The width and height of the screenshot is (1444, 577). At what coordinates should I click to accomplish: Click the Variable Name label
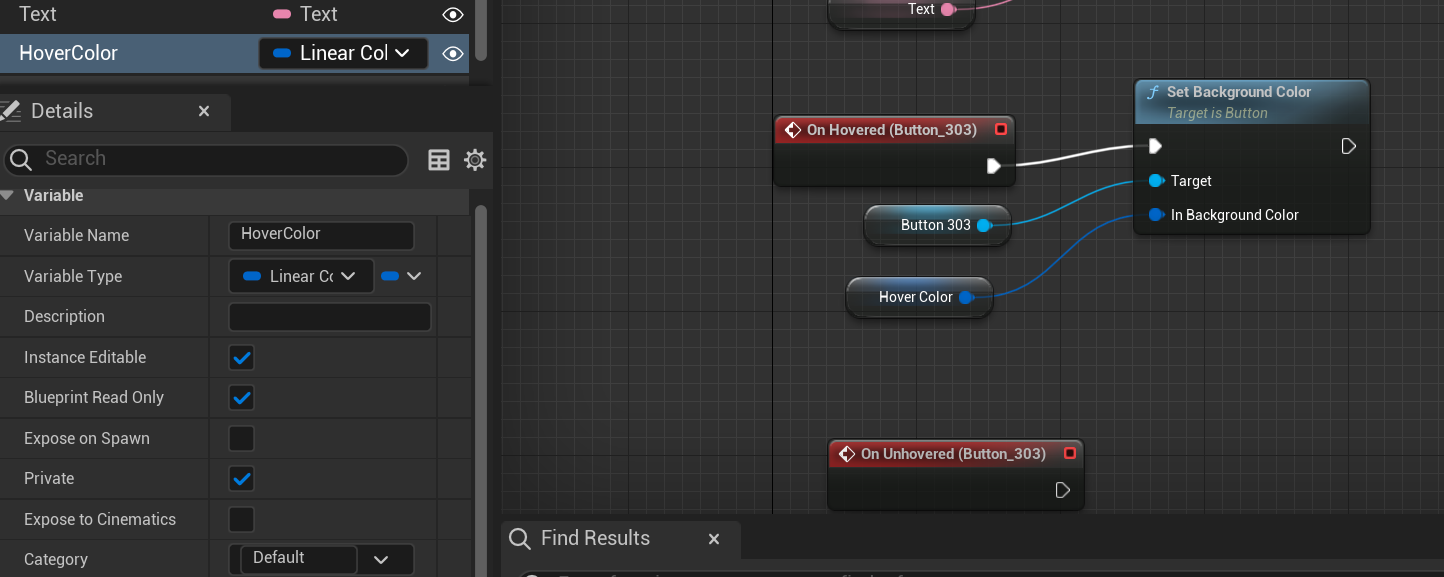(77, 235)
